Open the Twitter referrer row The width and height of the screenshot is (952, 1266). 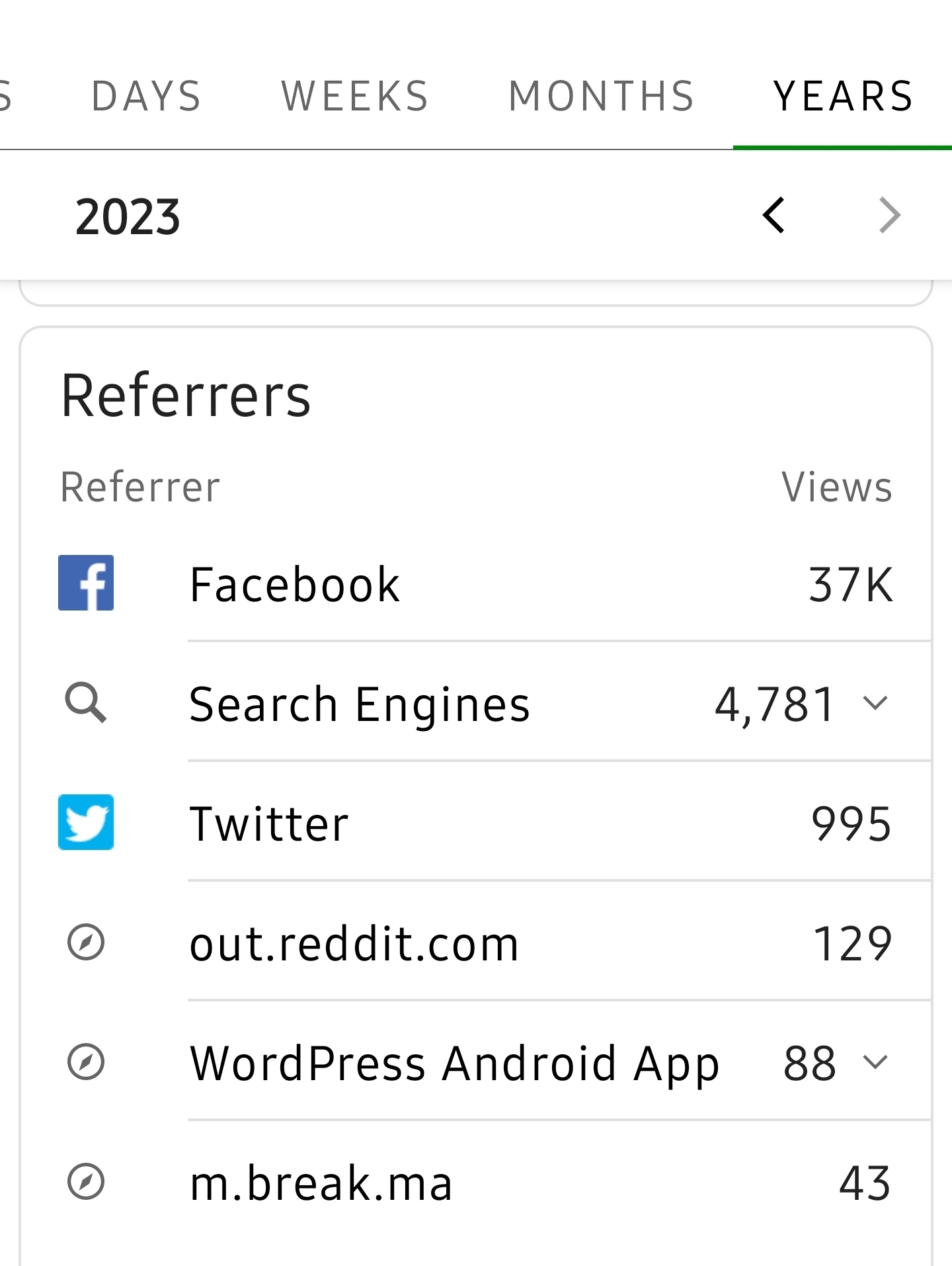point(269,824)
